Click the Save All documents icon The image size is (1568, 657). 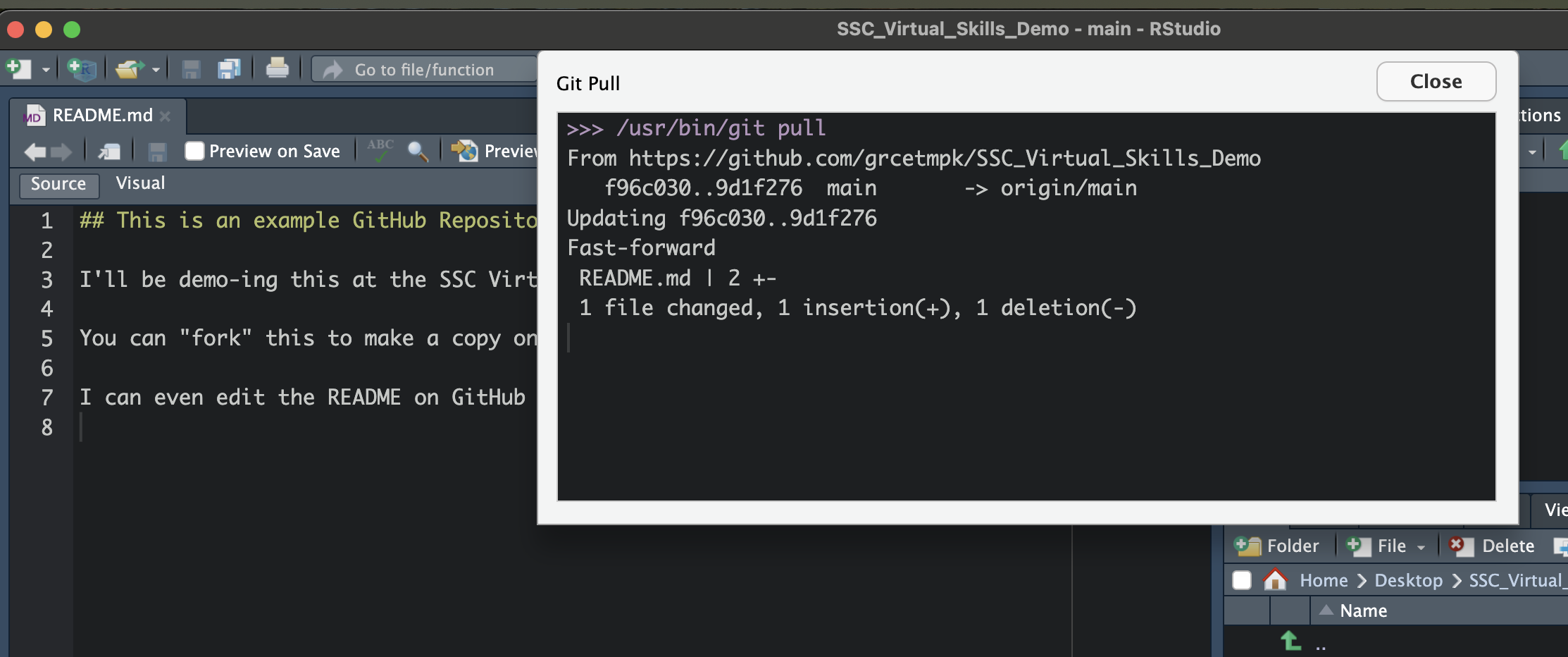(229, 69)
